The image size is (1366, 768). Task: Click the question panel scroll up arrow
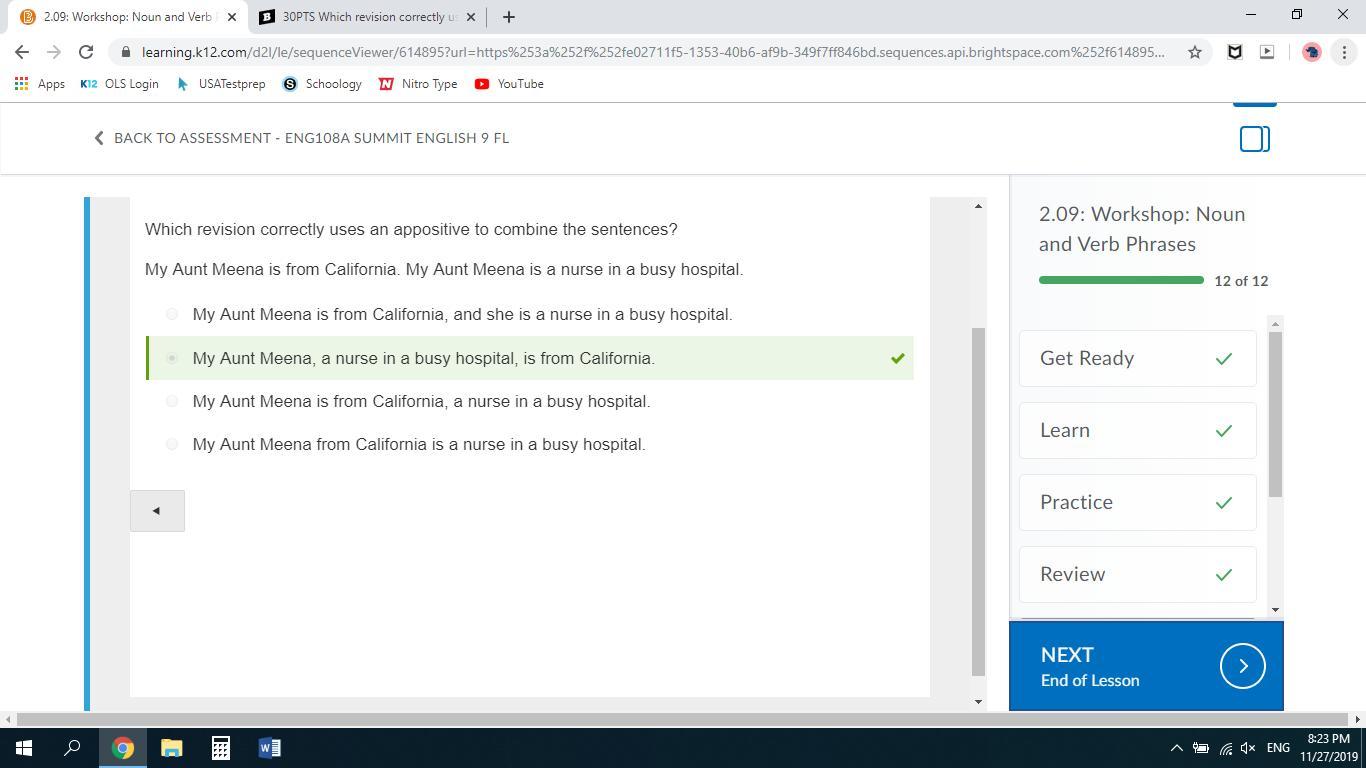[x=978, y=206]
